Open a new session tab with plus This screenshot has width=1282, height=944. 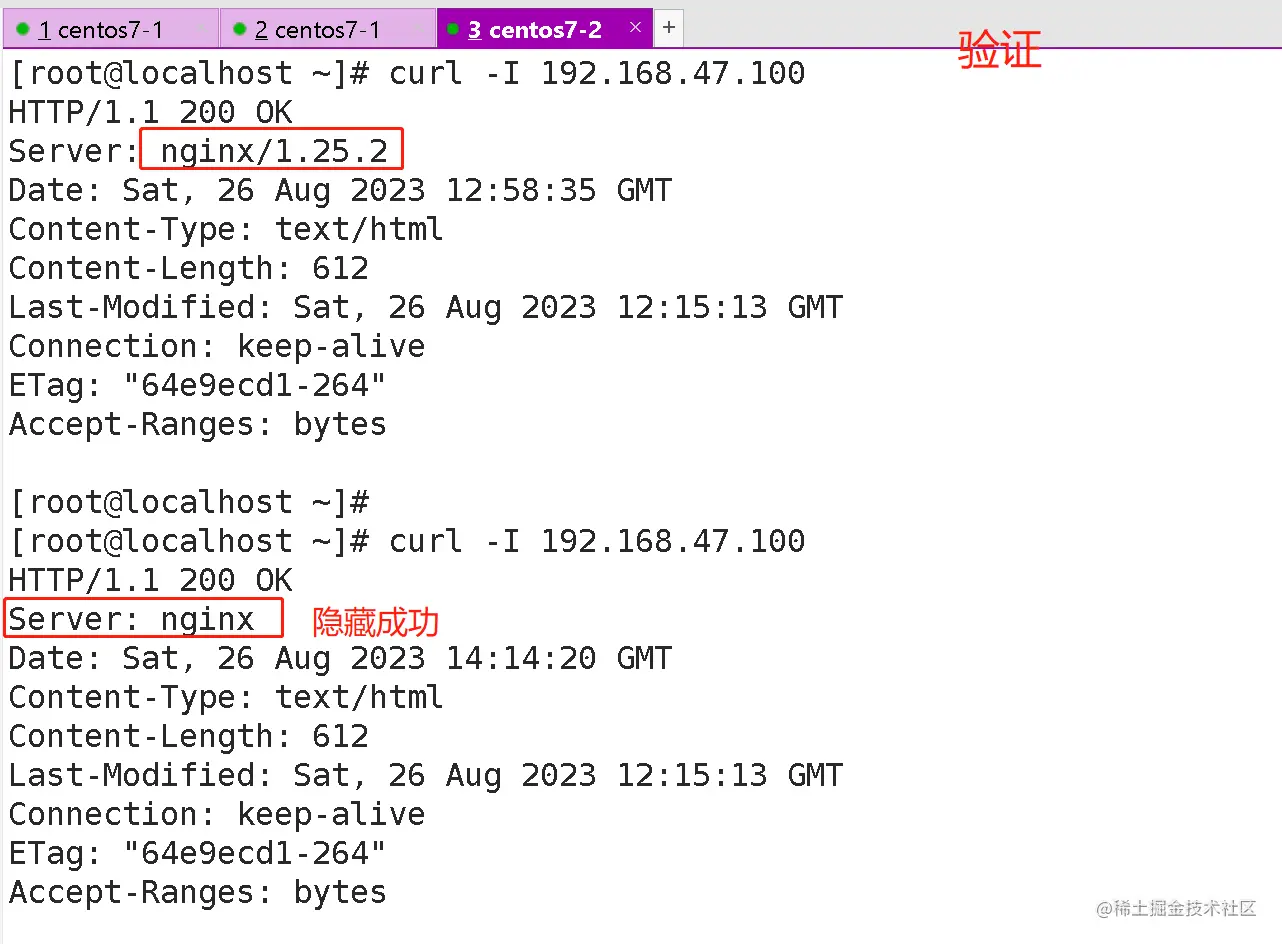(x=669, y=28)
